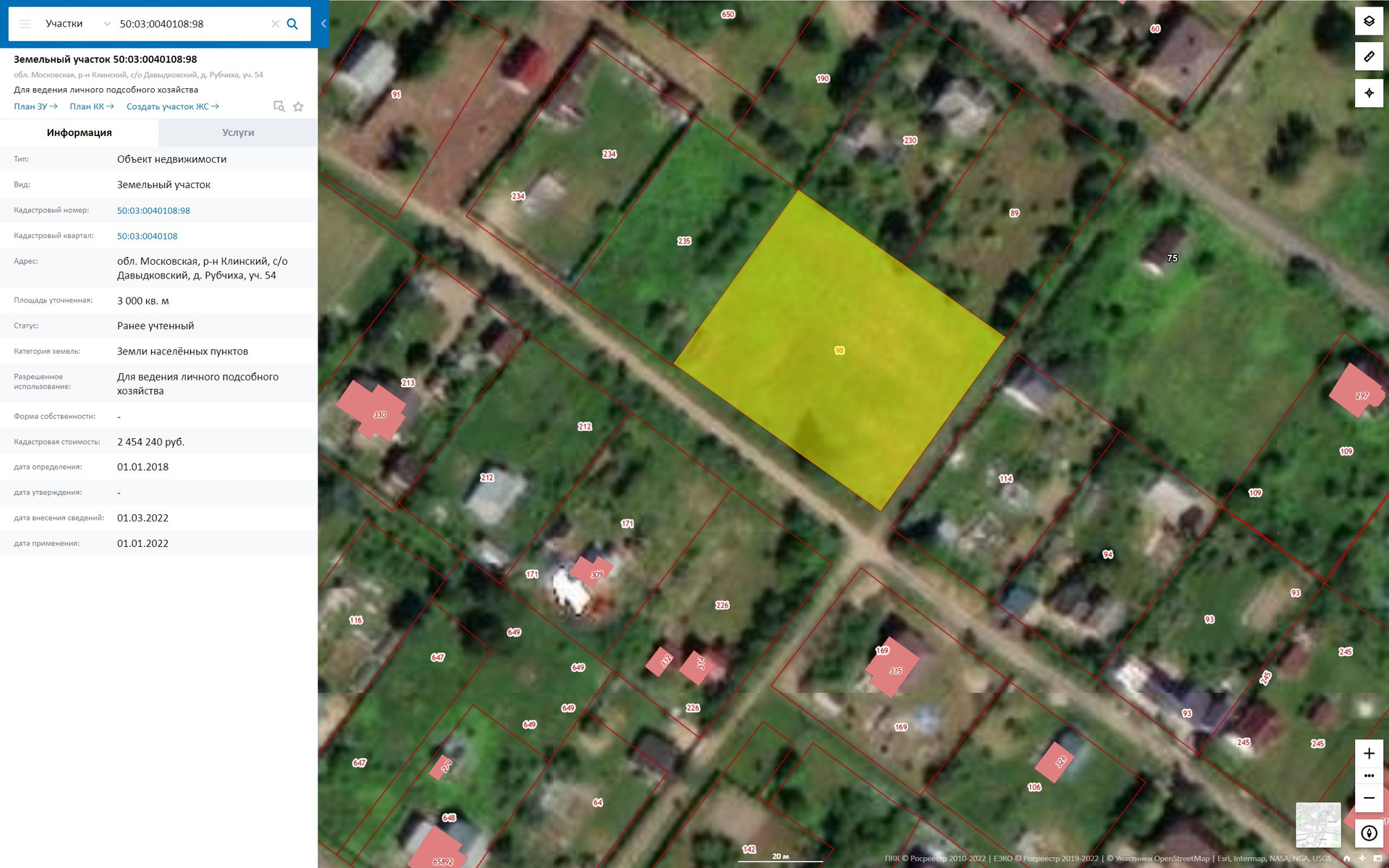Screen dimensions: 1389x868
Task: Clear the search query with X
Action: tap(276, 24)
